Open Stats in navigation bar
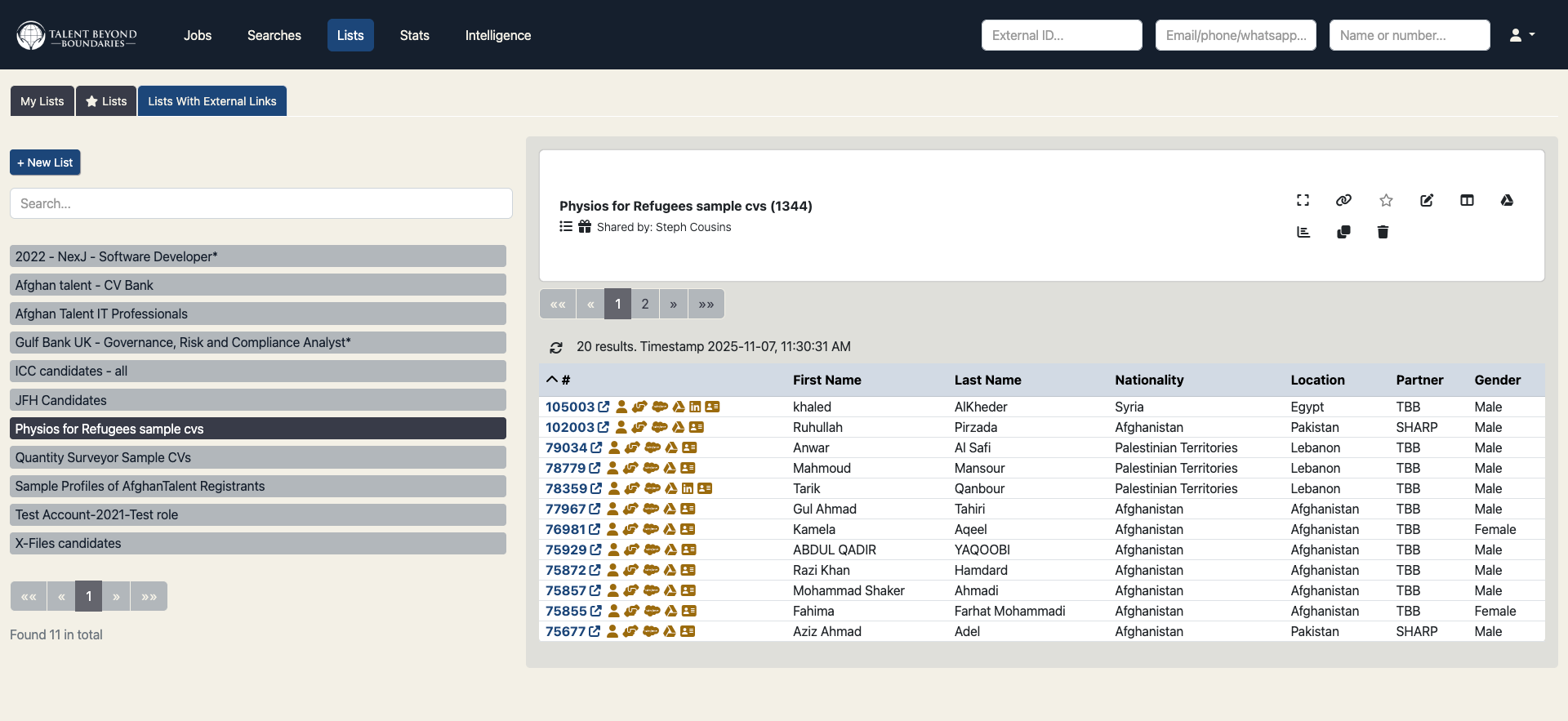Screen dimensions: 1568x721 coord(415,35)
